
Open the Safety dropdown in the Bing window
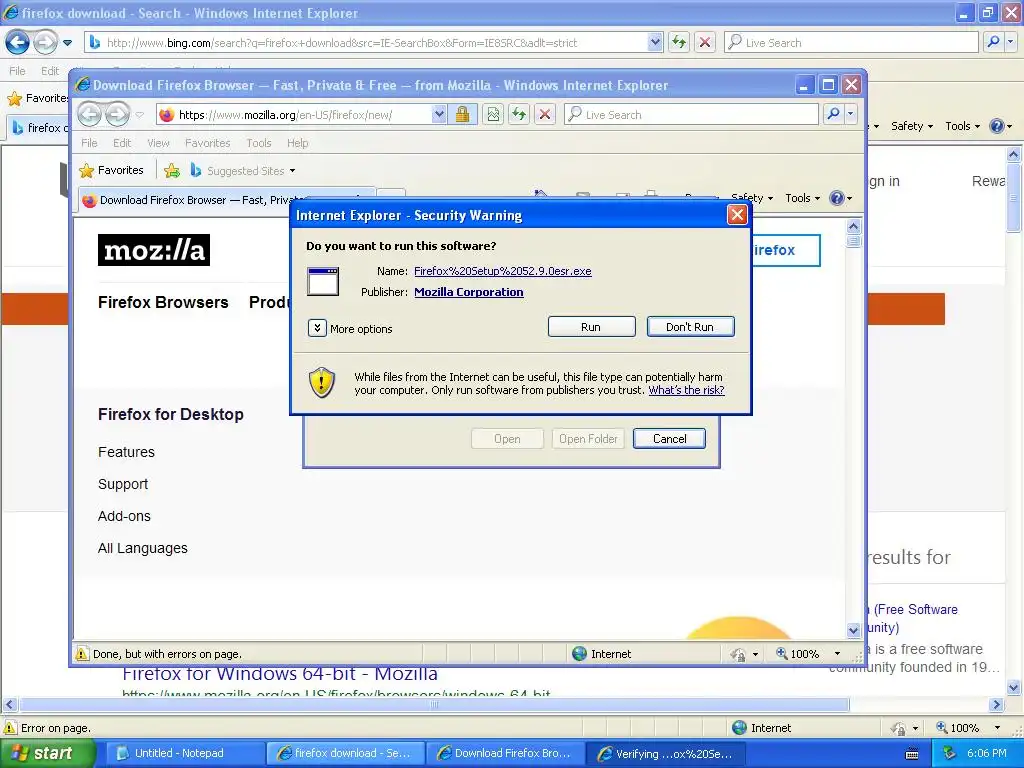(x=912, y=126)
